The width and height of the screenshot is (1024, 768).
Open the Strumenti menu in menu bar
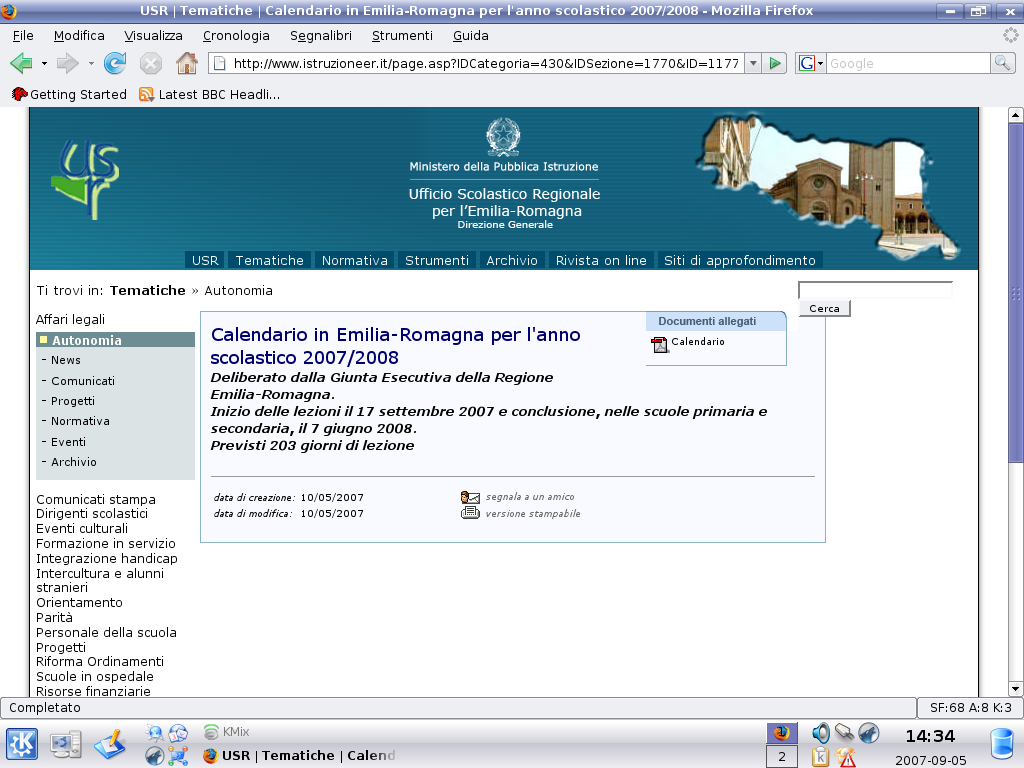click(x=402, y=35)
